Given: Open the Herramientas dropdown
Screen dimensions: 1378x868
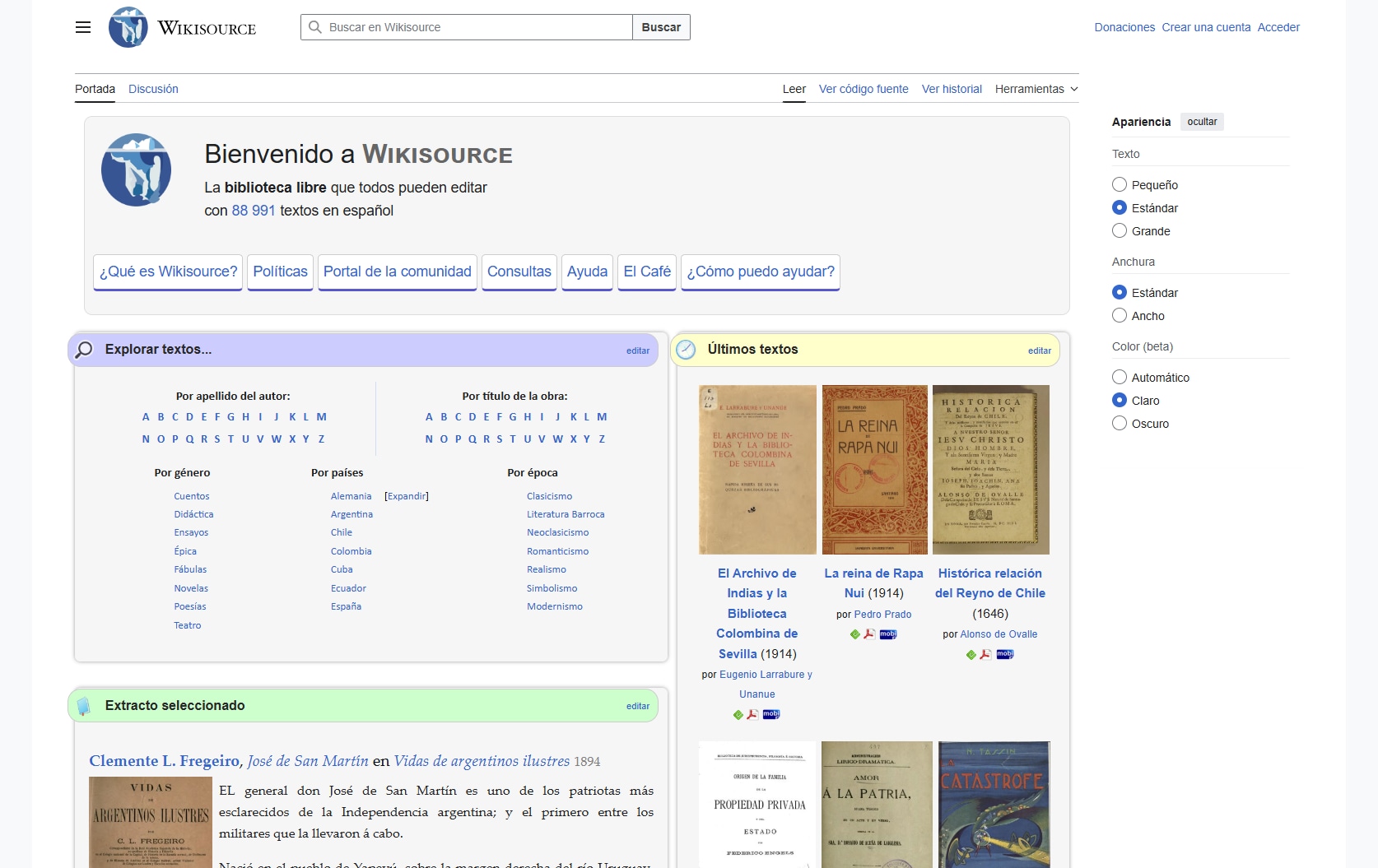Looking at the screenshot, I should pyautogui.click(x=1036, y=89).
